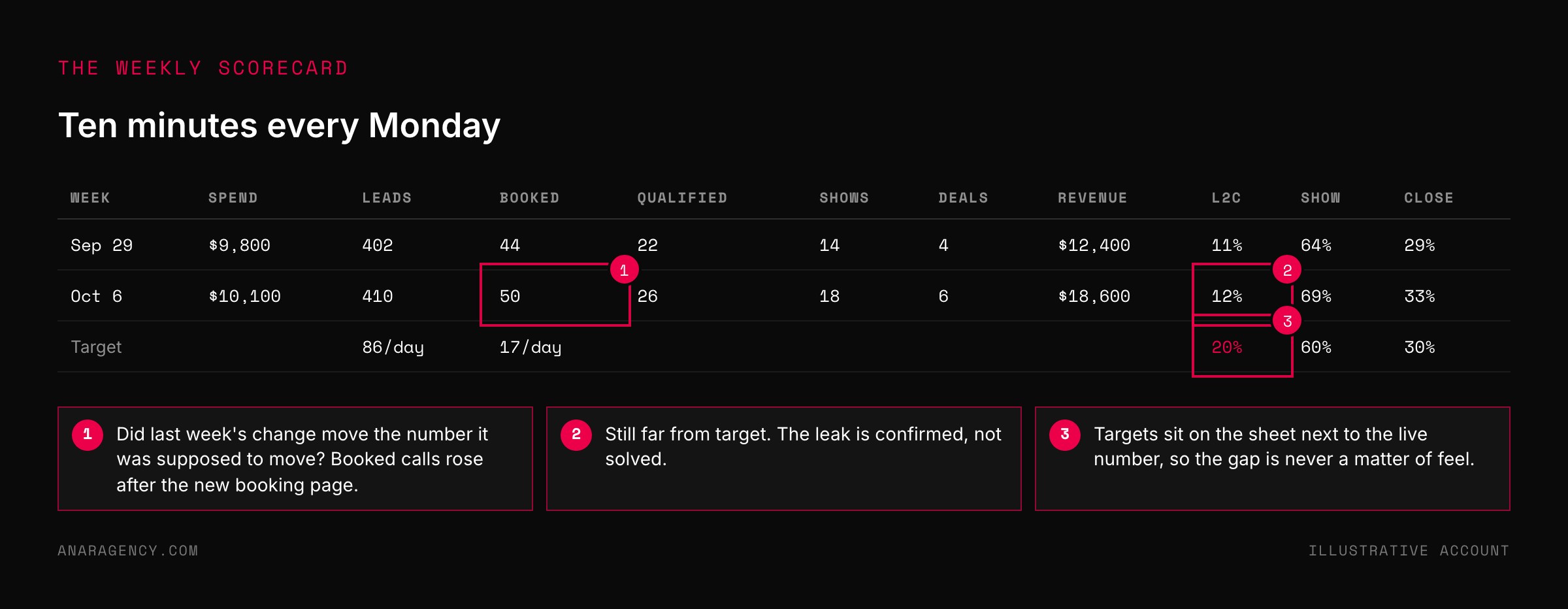This screenshot has height=609, width=1568.
Task: Click numbered badge 3 in the third note
Action: click(x=1065, y=435)
